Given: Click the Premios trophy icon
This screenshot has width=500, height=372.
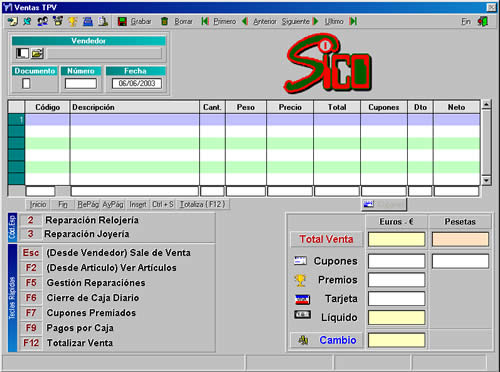Looking at the screenshot, I should pyautogui.click(x=300, y=280).
